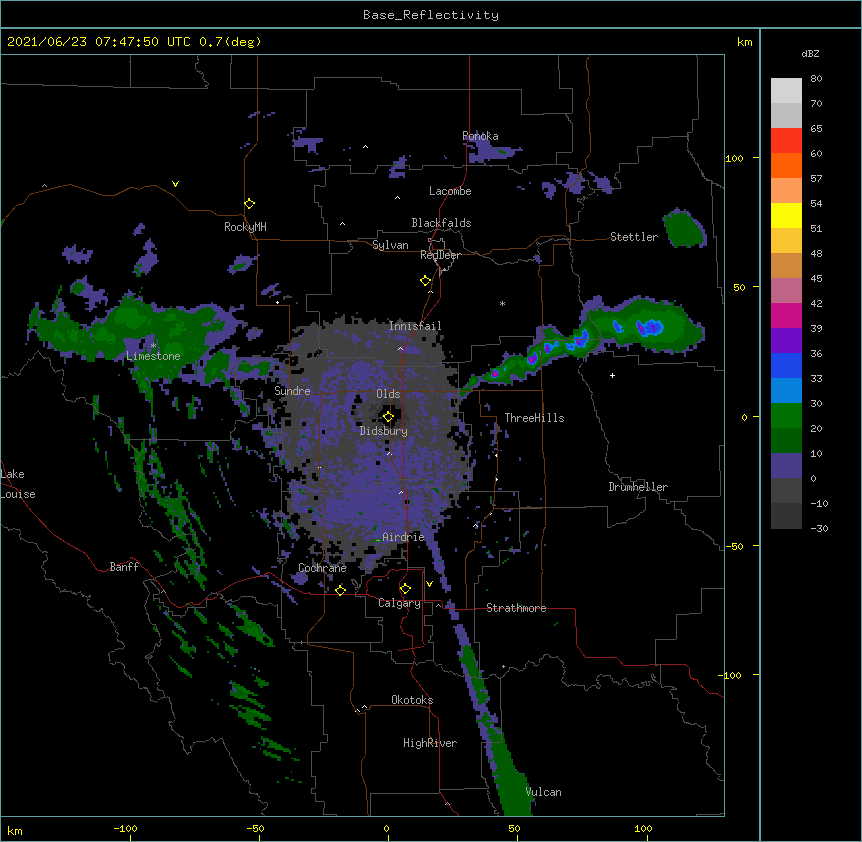Screen dimensions: 862x842
Task: Click the radar-center diamond between Olds and Didsbury
Action: click(x=388, y=417)
